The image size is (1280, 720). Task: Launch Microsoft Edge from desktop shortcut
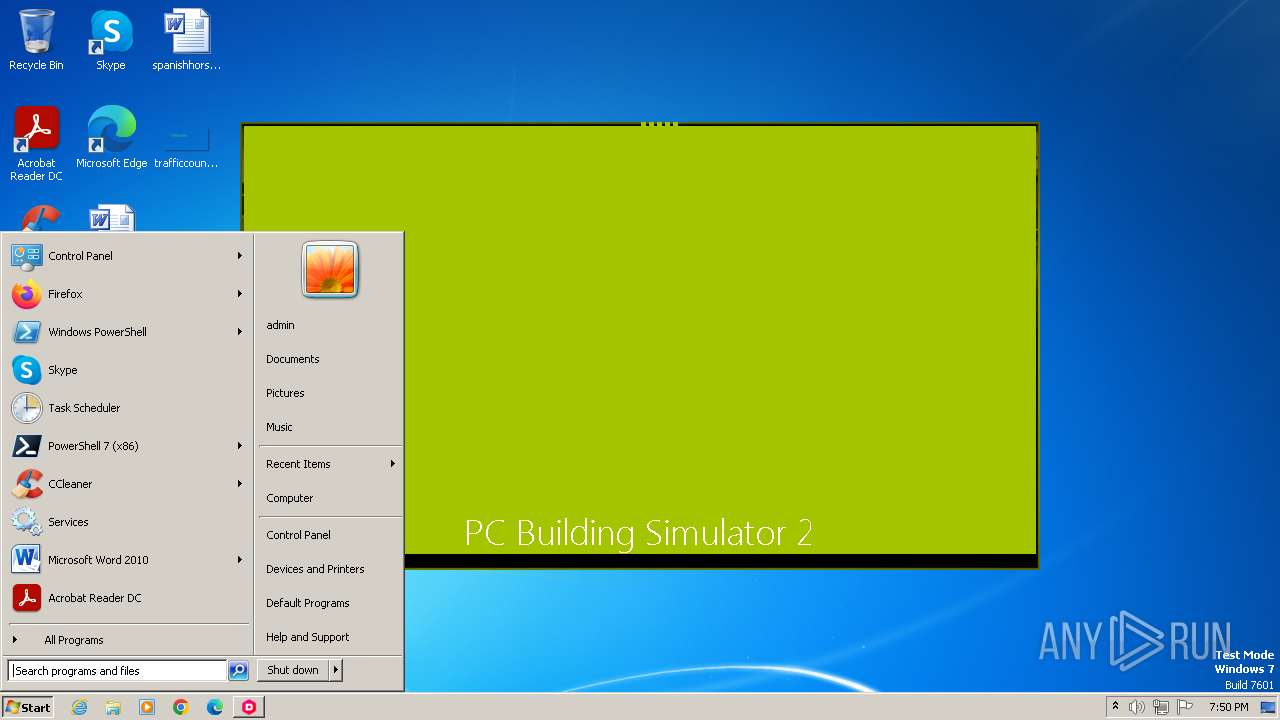coord(111,137)
